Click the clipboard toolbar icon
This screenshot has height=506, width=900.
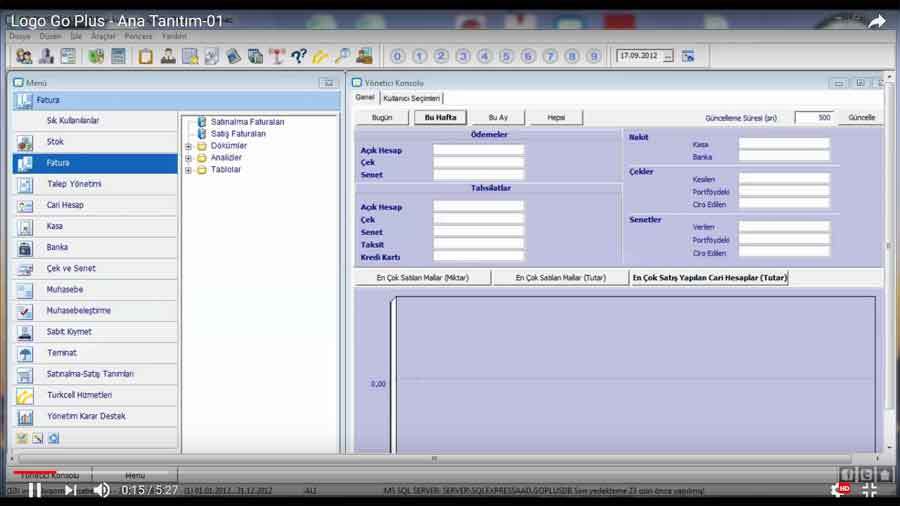tap(146, 56)
